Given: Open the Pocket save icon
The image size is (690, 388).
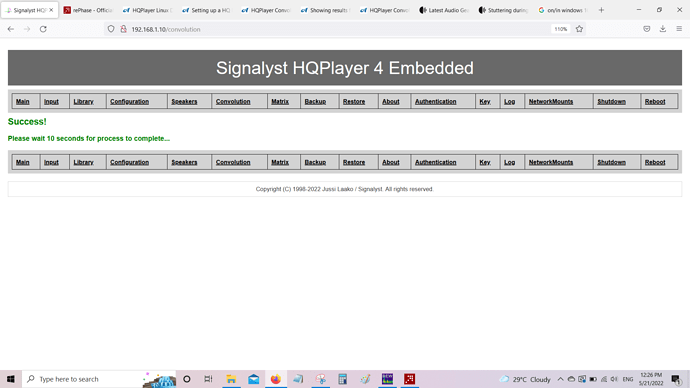Looking at the screenshot, I should 646,29.
